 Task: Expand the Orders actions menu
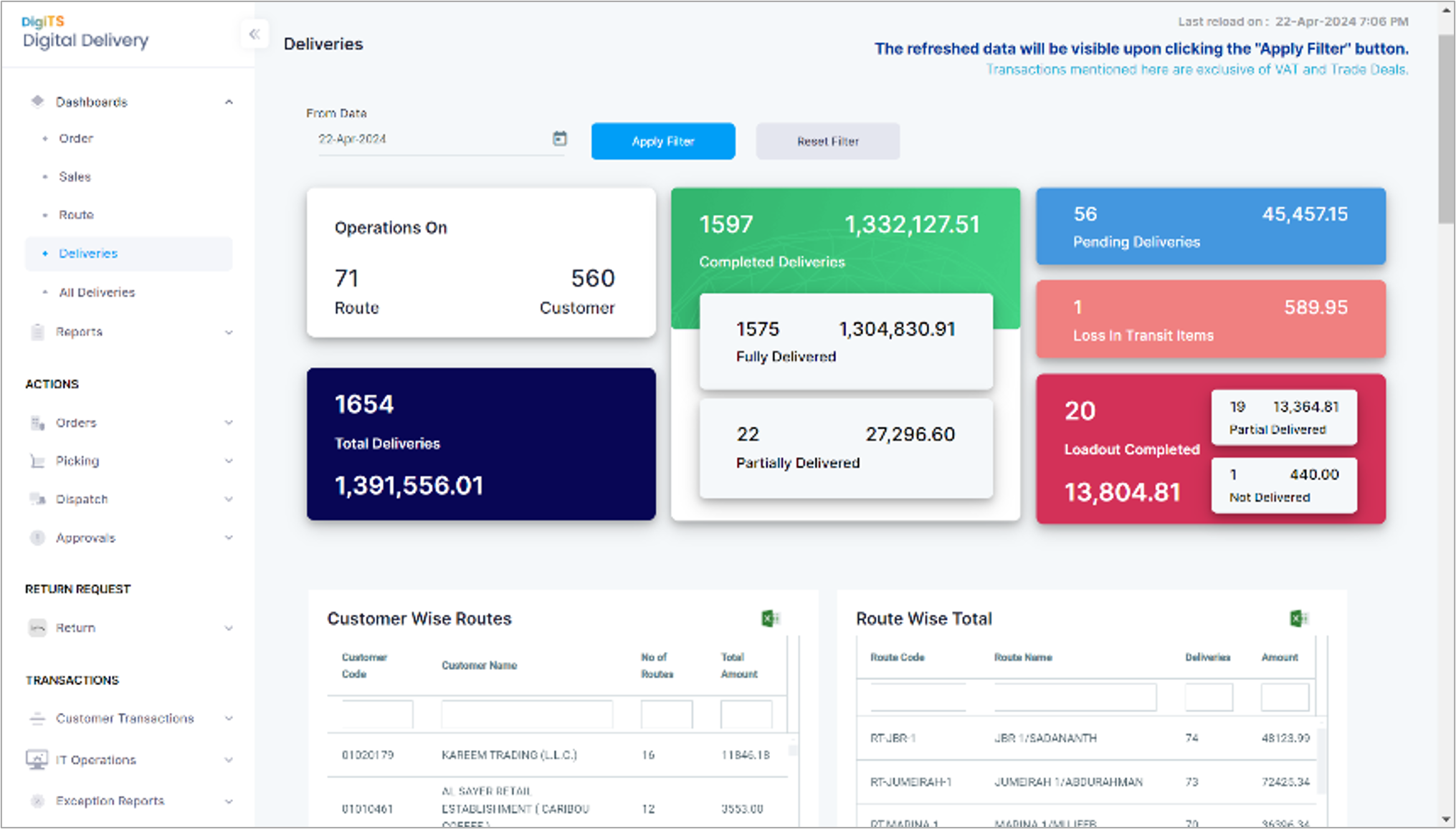point(229,423)
